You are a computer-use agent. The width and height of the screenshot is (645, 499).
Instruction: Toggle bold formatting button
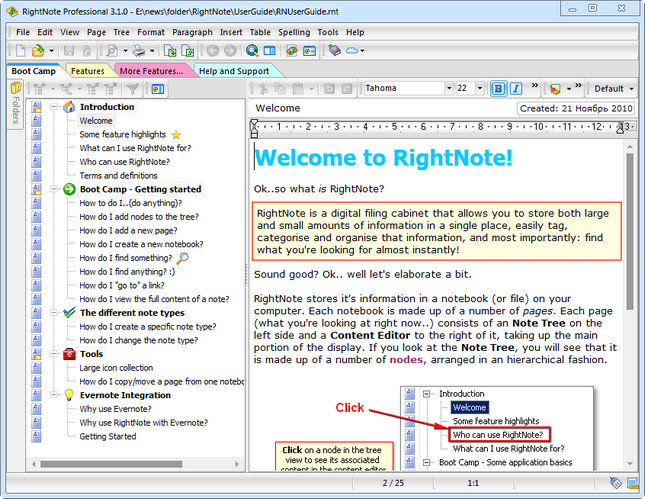tap(499, 89)
